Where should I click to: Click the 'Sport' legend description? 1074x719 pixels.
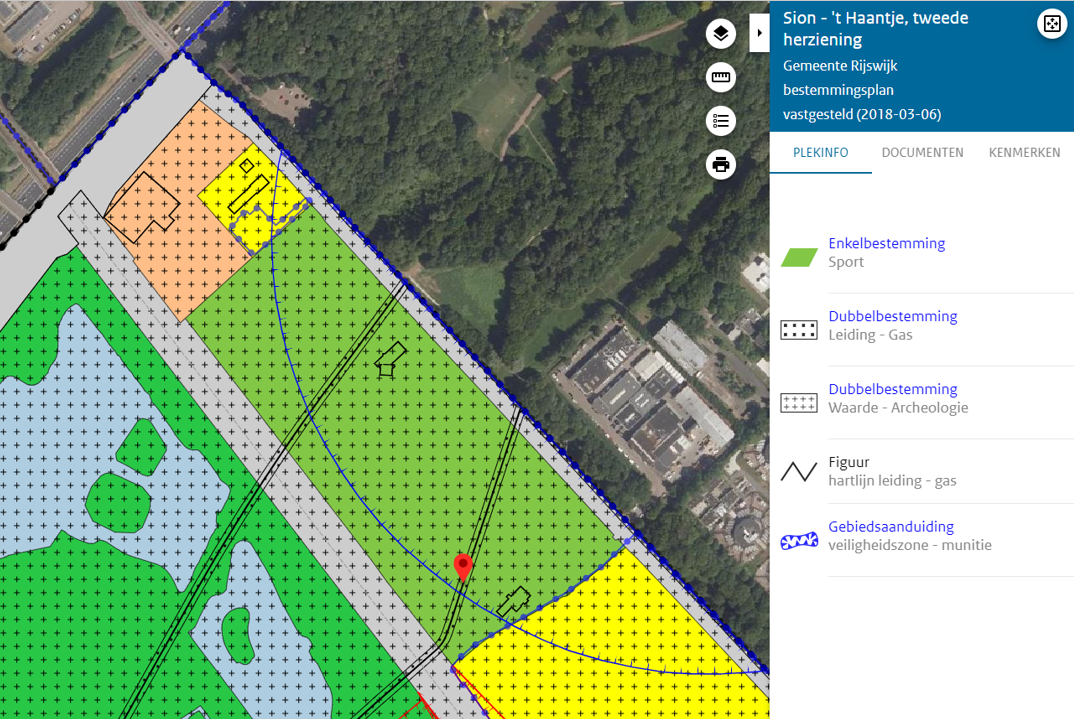(846, 262)
